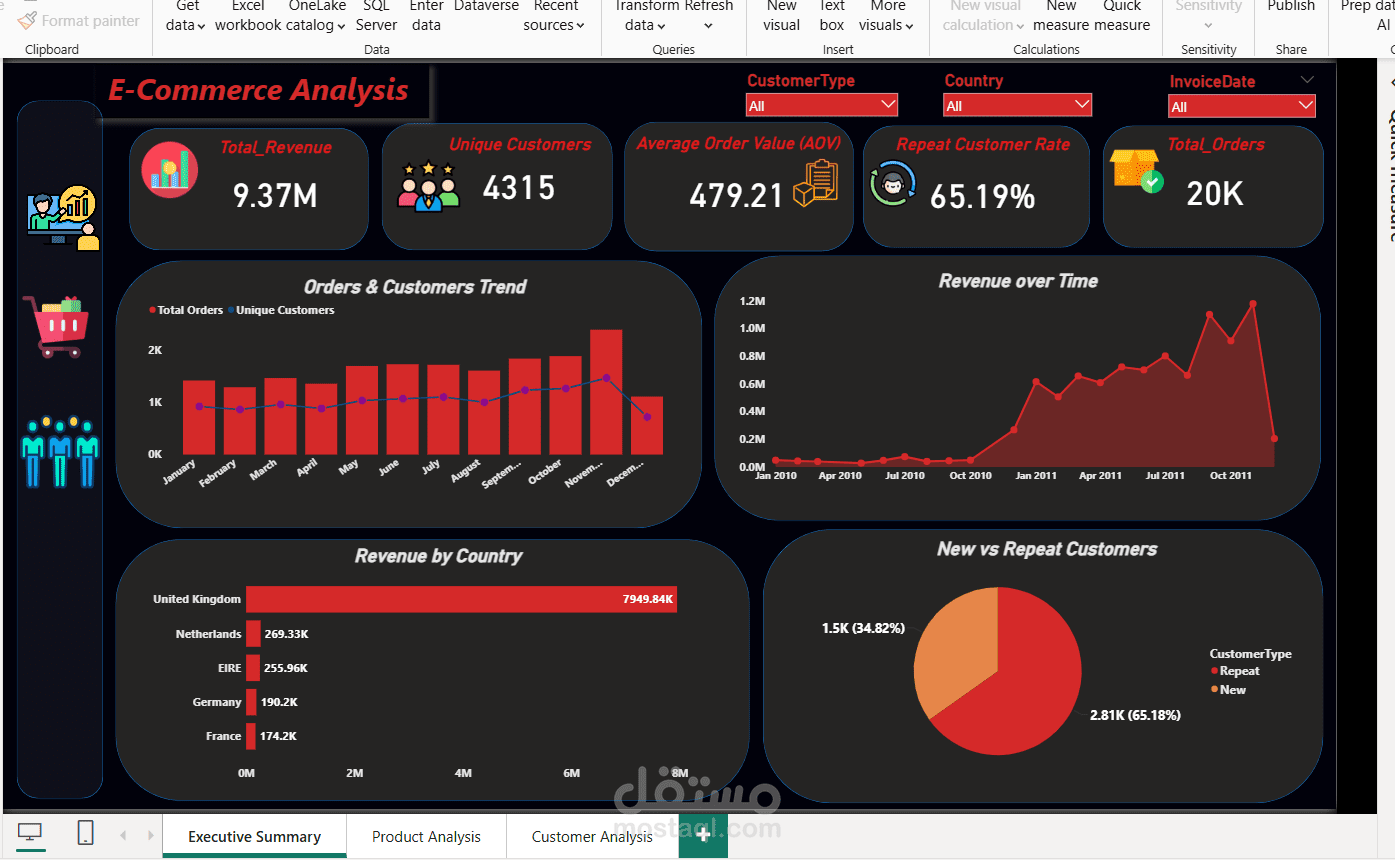This screenshot has width=1395, height=860.
Task: Open the Recent sources dropdown
Action: [x=555, y=16]
